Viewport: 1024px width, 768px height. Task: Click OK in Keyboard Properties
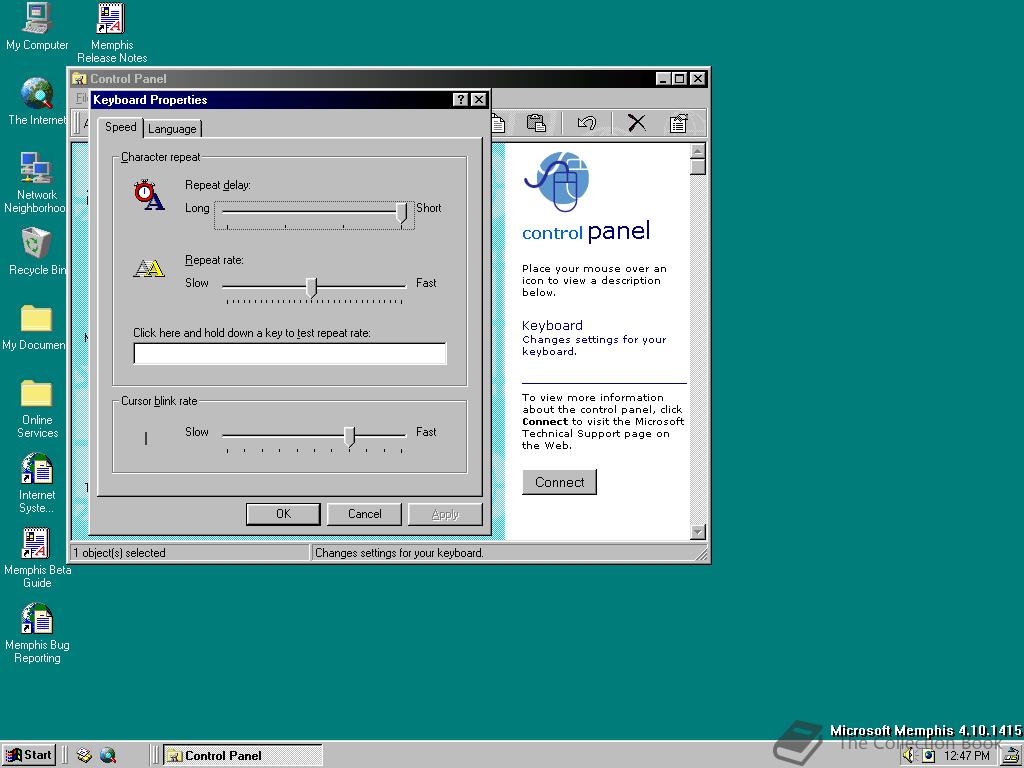pos(283,514)
